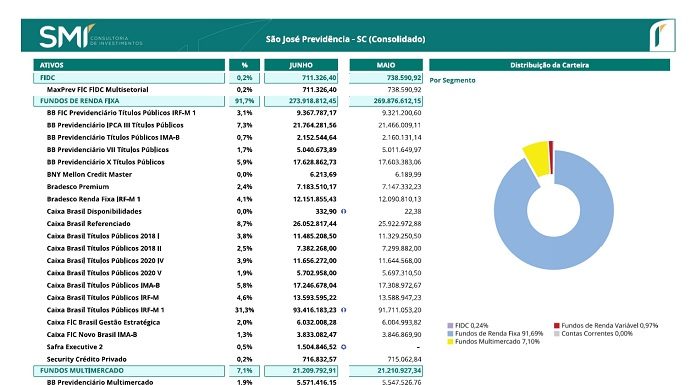Image resolution: width=696 pixels, height=385 pixels.
Task: Click the 8,7% percentage cell
Action: tap(245, 224)
